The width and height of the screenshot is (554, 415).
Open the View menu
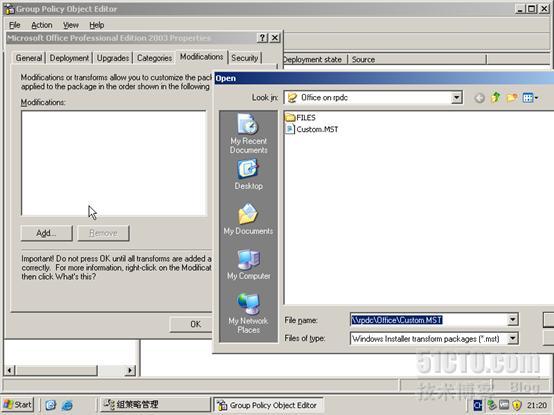(71, 25)
